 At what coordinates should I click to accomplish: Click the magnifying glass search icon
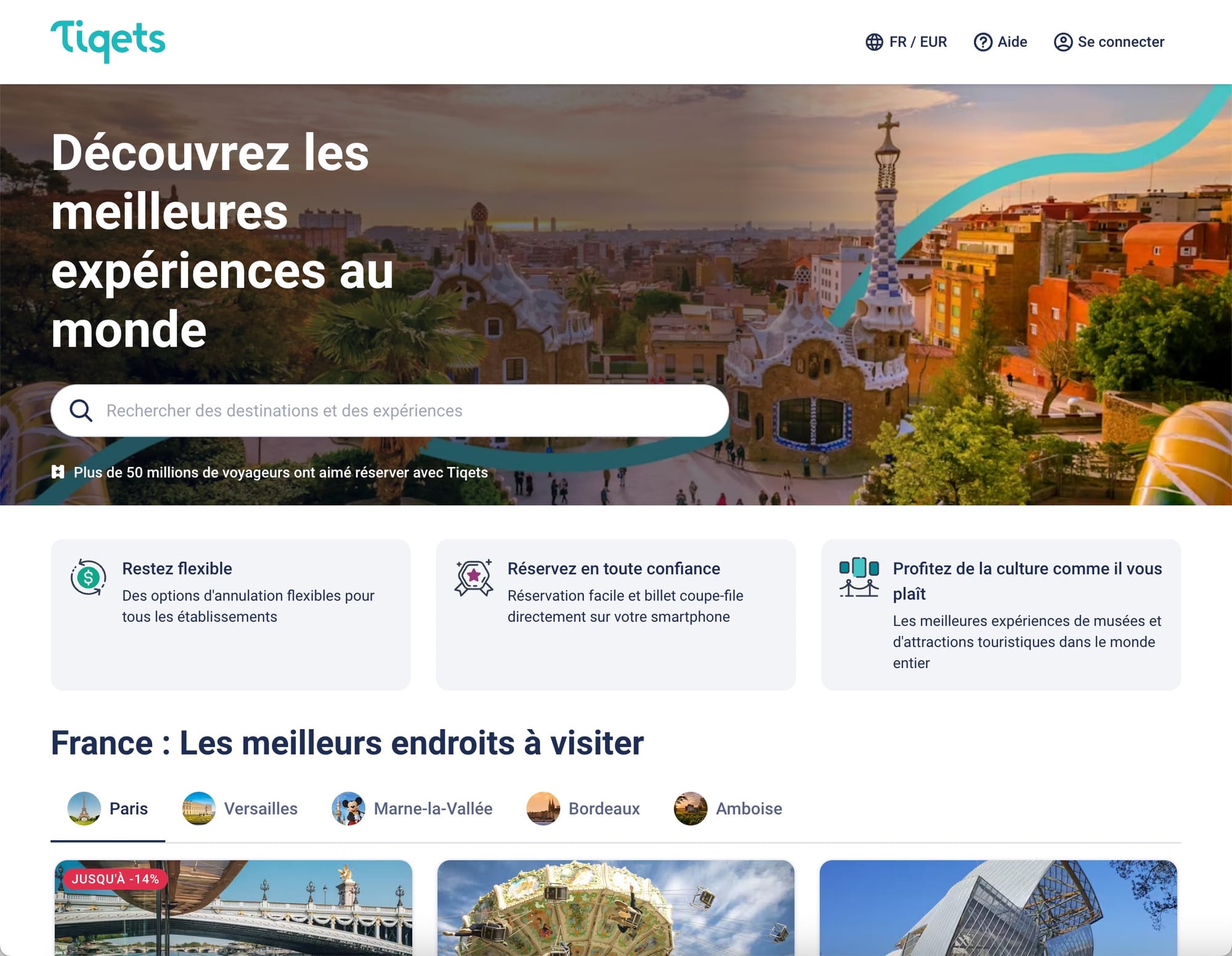tap(81, 410)
